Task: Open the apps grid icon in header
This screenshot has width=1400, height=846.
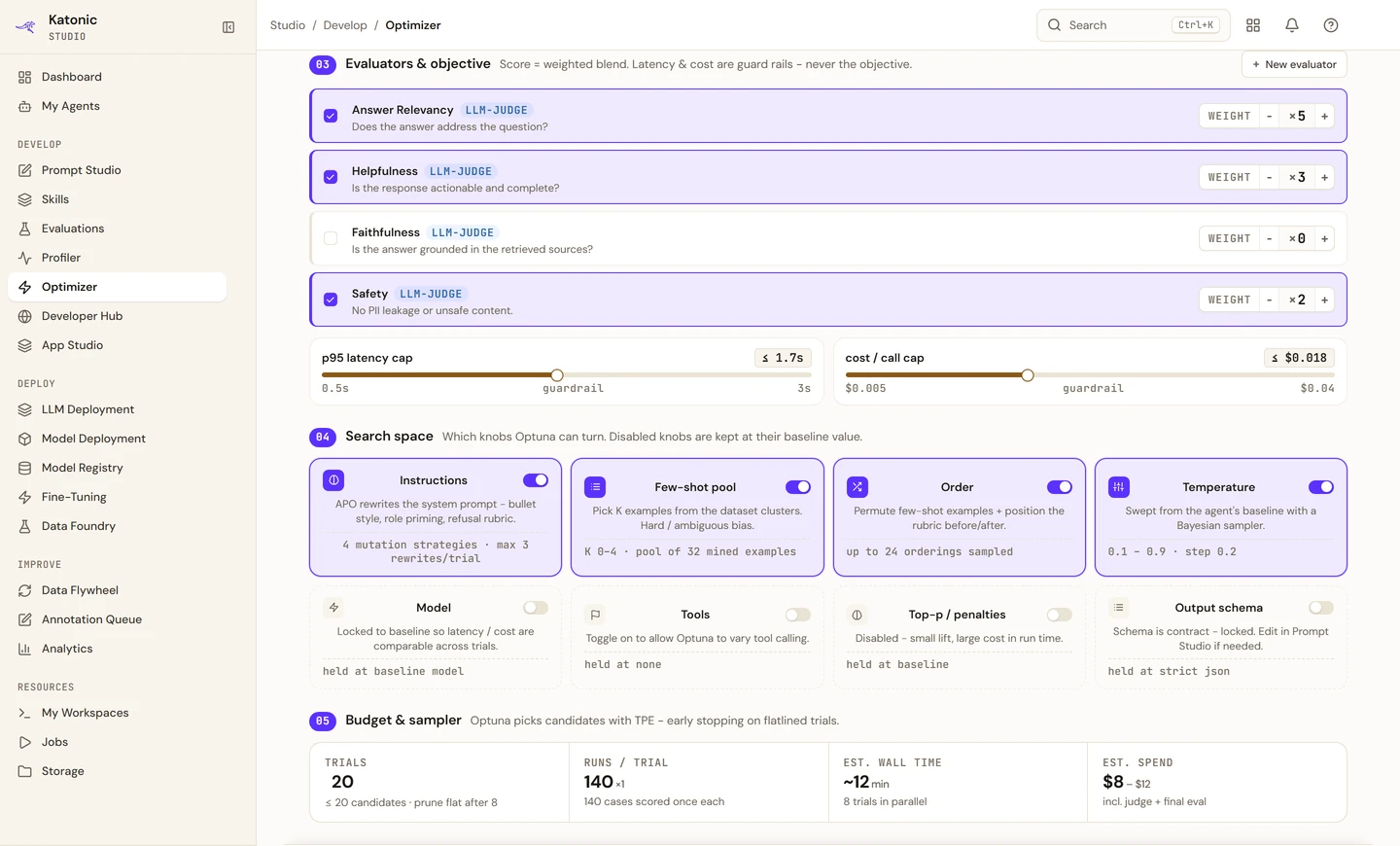Action: (x=1253, y=25)
